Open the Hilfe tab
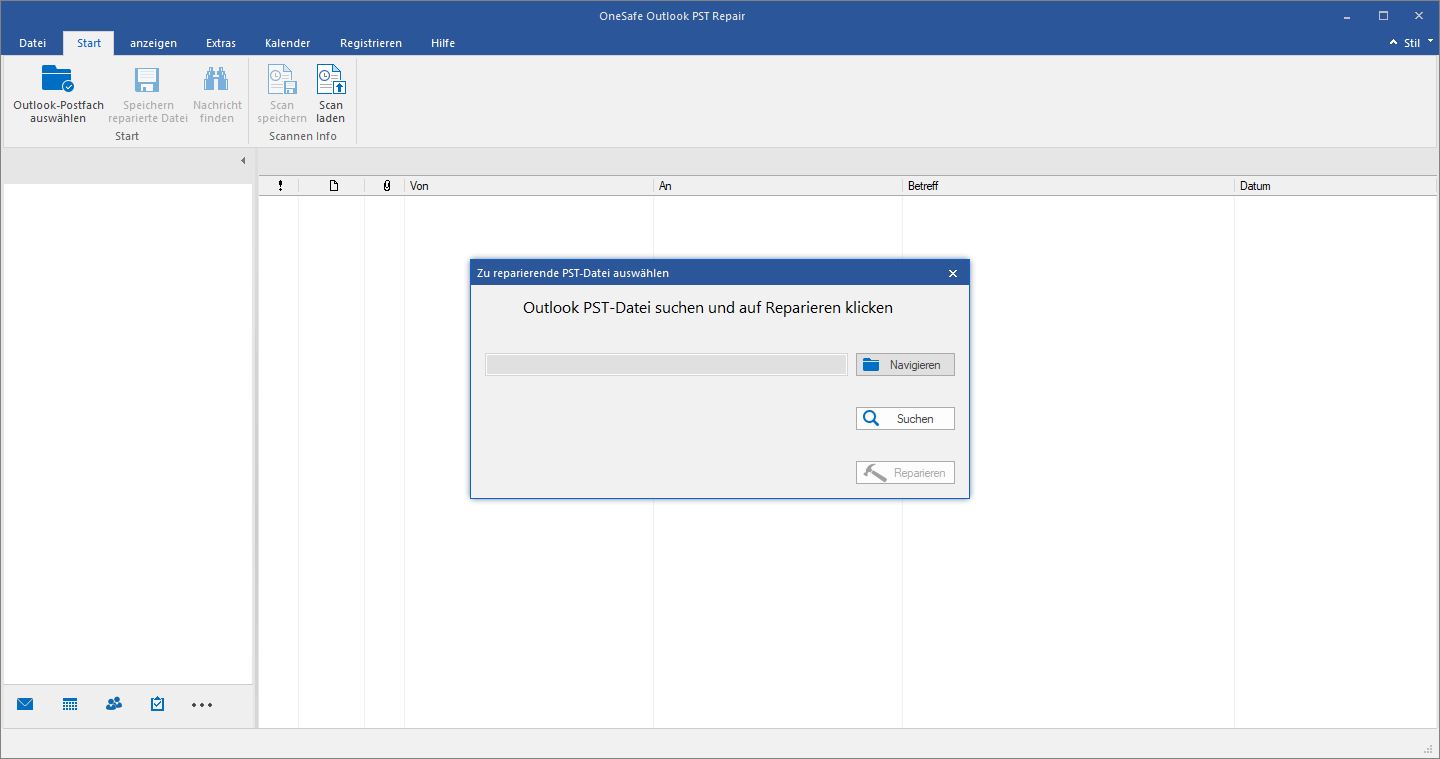 (442, 43)
